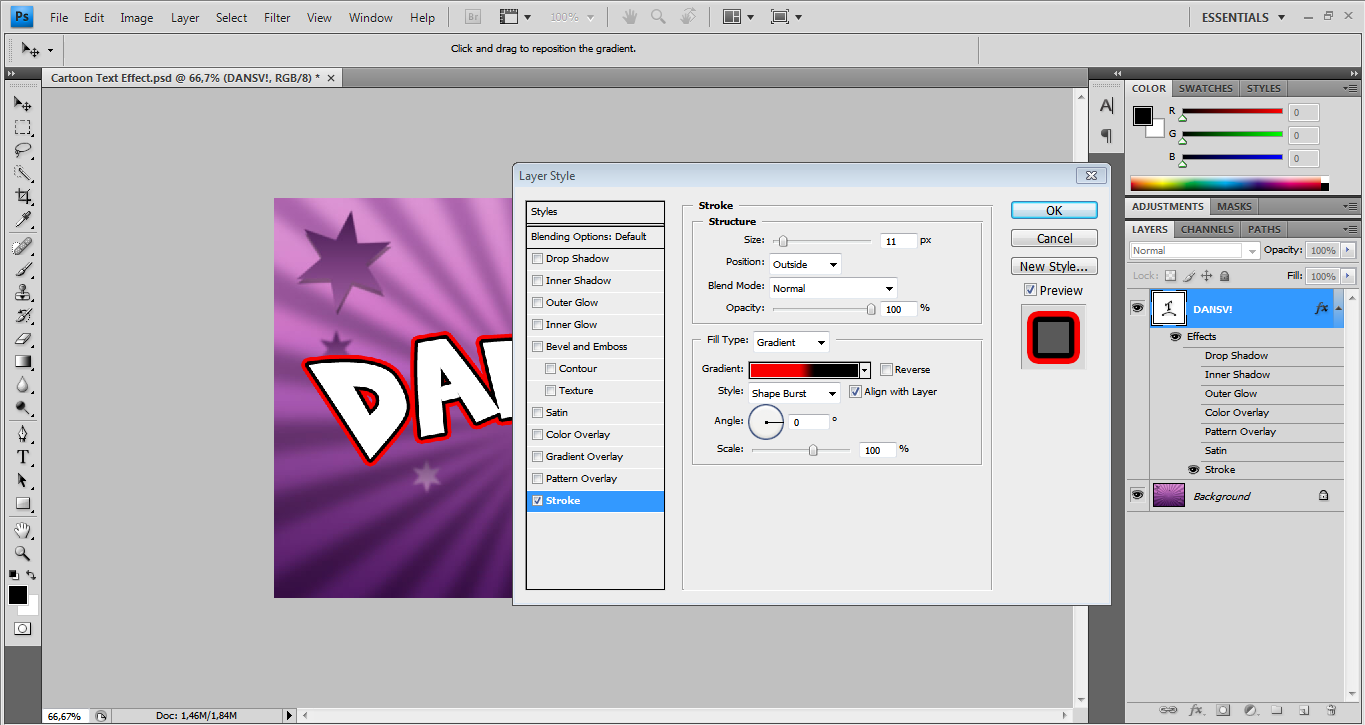The image size is (1365, 725).
Task: Click the Delete layer trash icon
Action: 1330,710
